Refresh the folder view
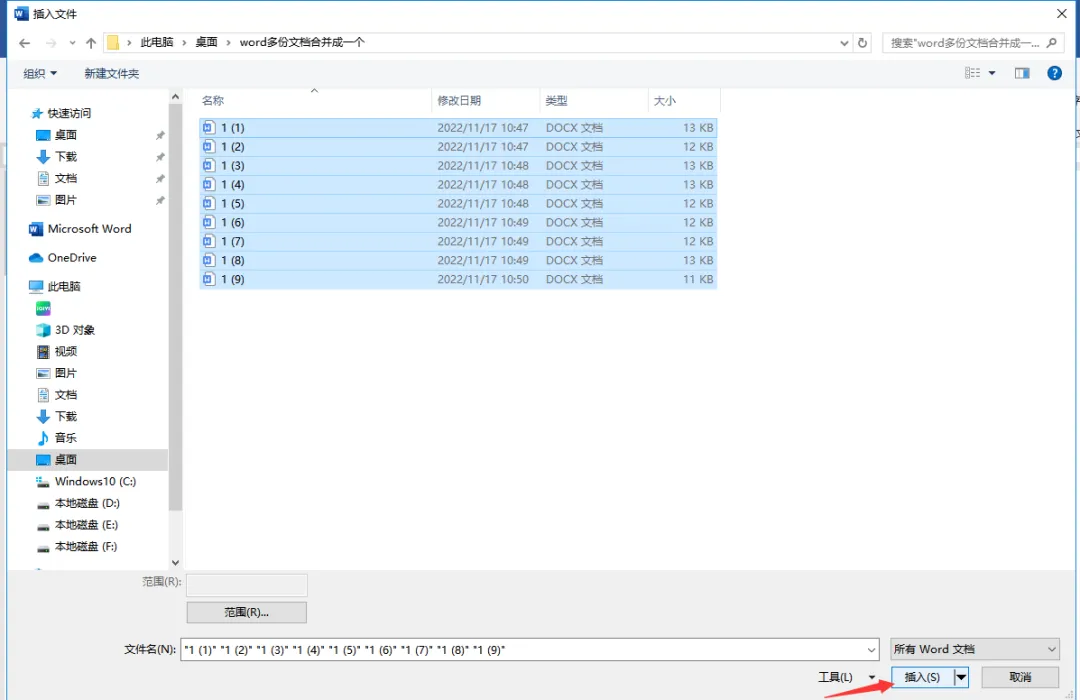1080x700 pixels. [x=862, y=43]
